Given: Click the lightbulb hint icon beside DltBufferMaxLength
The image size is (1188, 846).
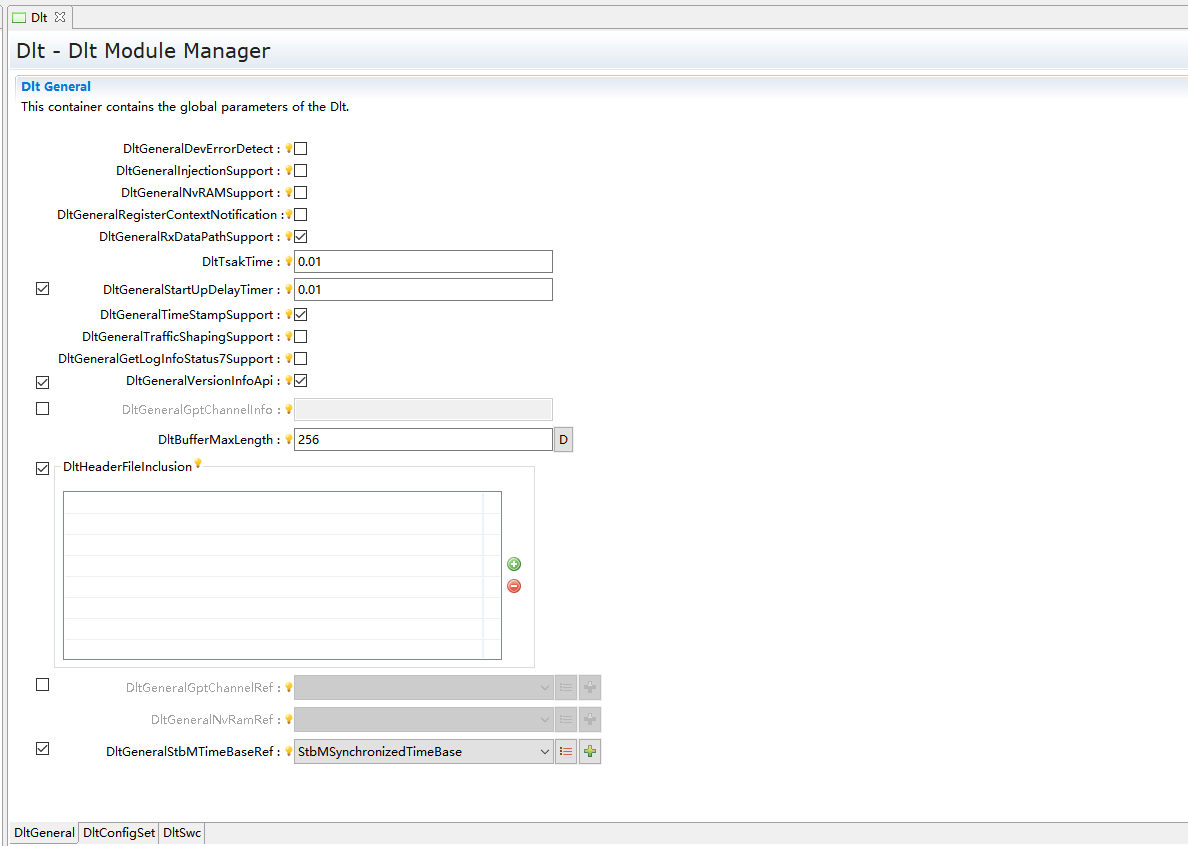Looking at the screenshot, I should 289,439.
